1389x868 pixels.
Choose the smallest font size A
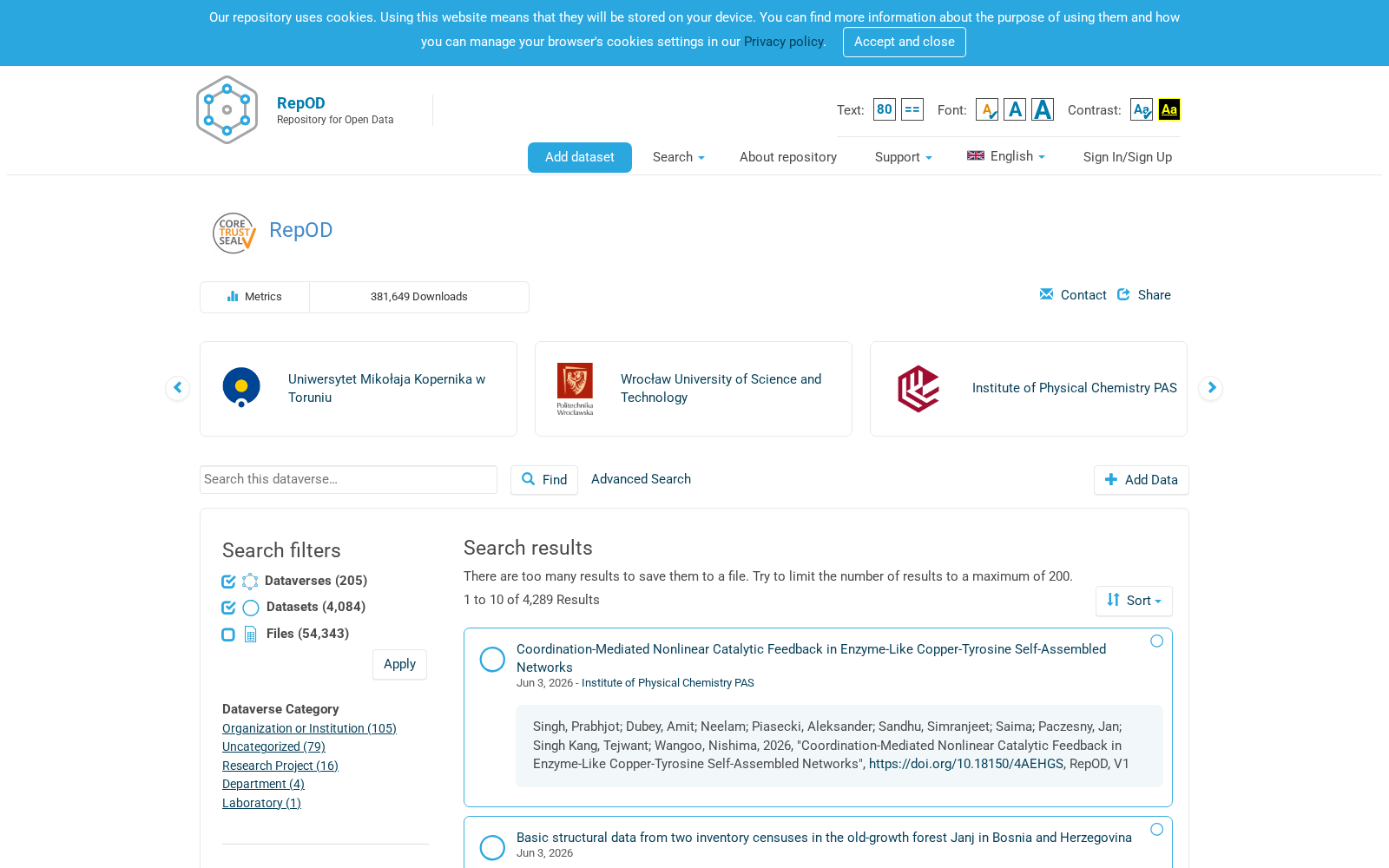(987, 109)
